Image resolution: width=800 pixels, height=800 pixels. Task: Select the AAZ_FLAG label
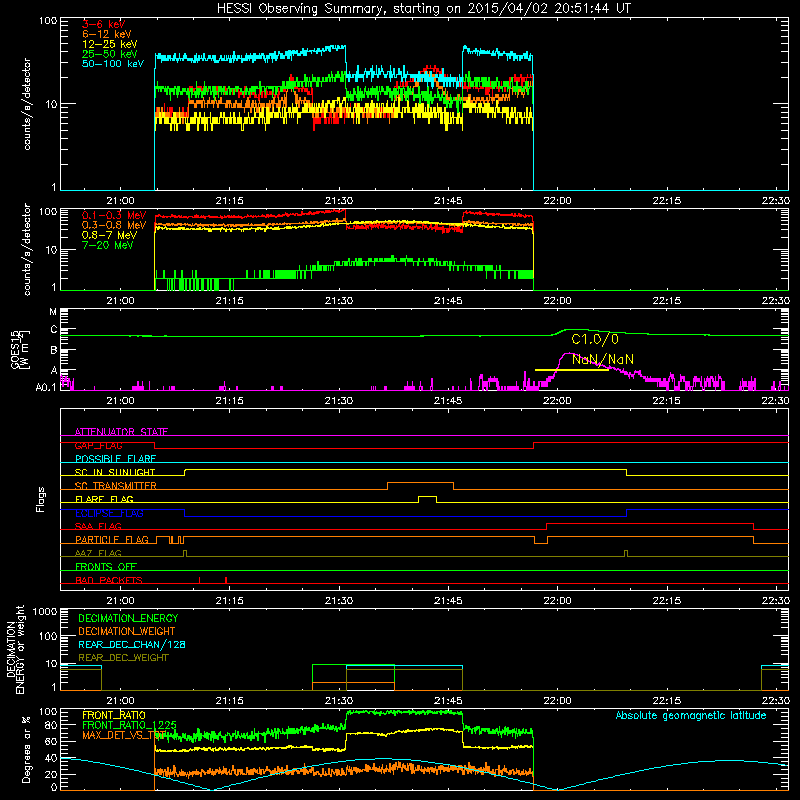(98, 553)
